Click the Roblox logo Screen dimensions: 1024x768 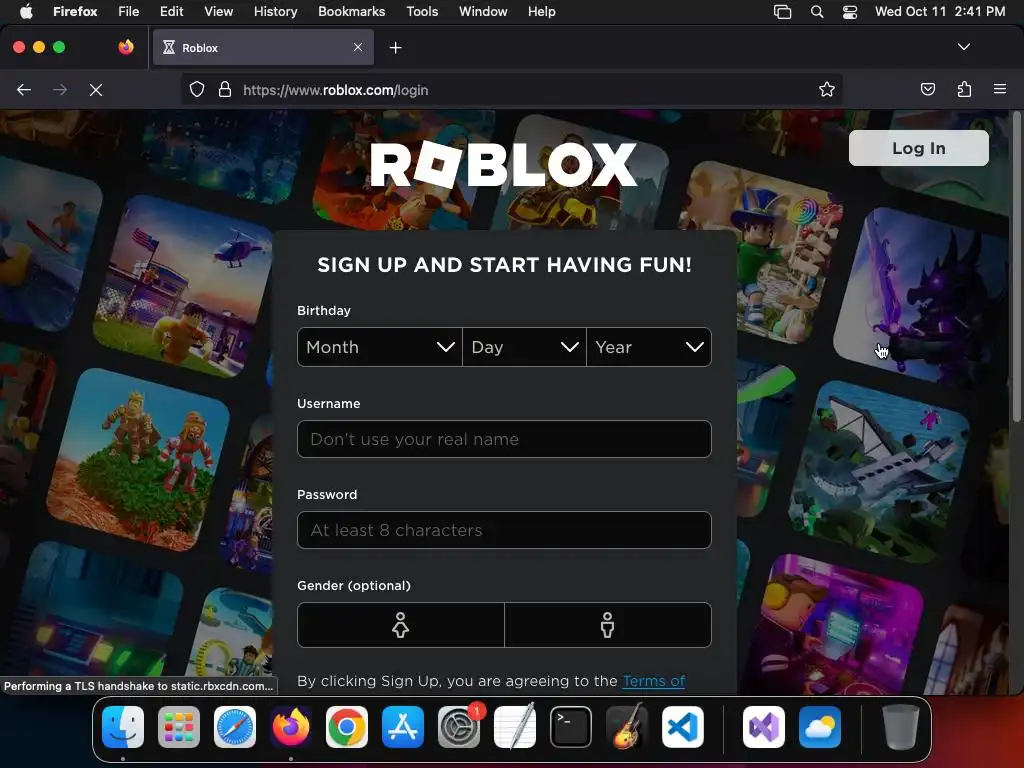(x=504, y=165)
